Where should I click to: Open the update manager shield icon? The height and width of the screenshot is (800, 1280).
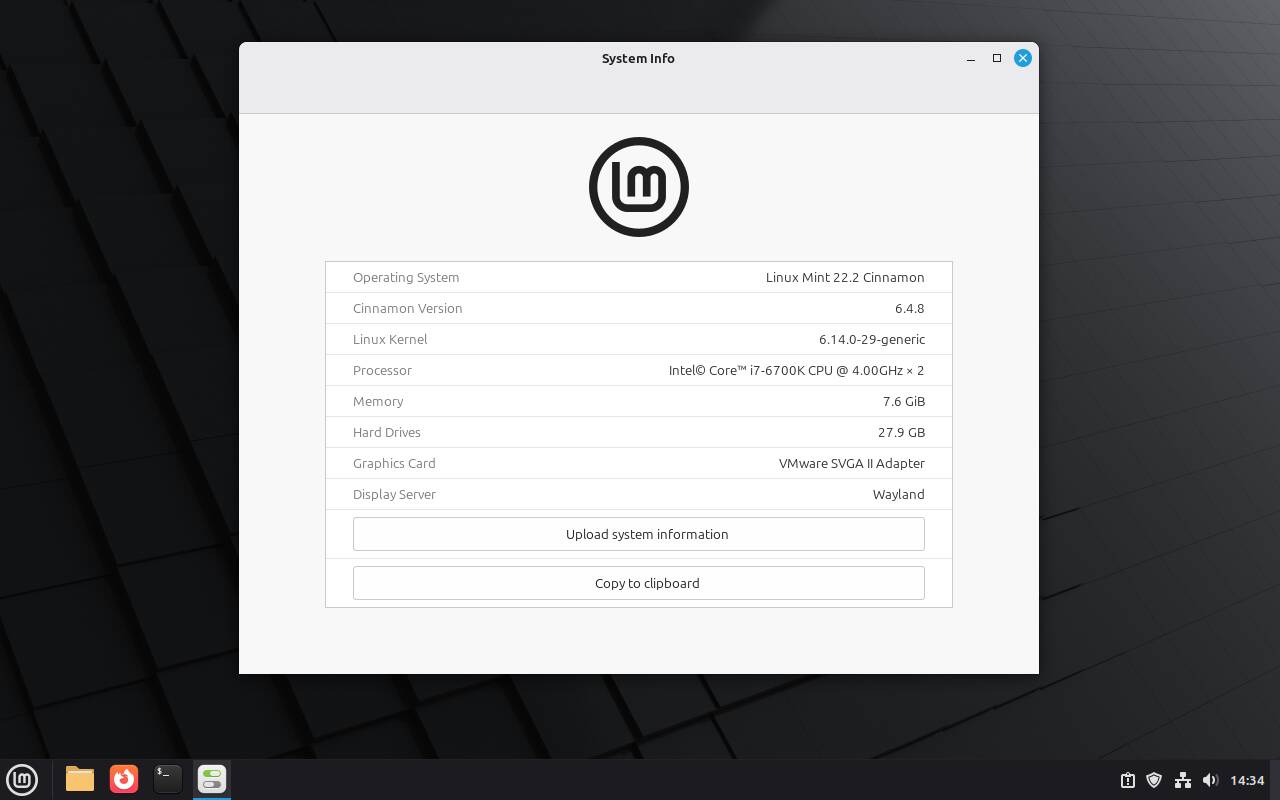click(1154, 780)
